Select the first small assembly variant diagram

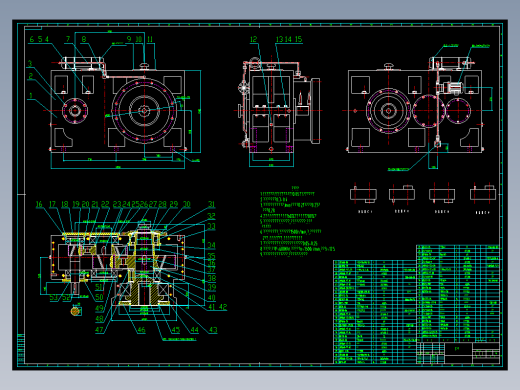click(x=364, y=194)
